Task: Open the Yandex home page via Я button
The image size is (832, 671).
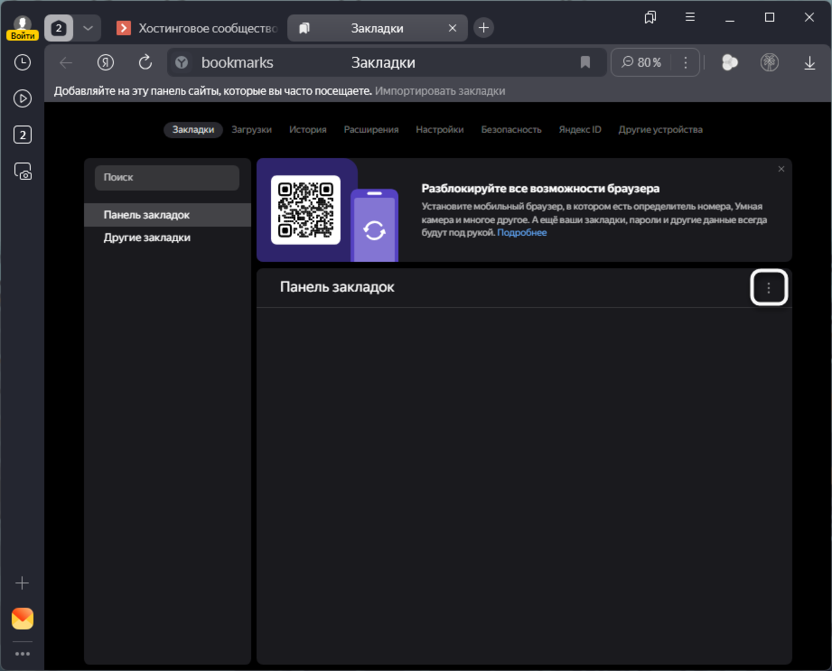Action: click(106, 63)
